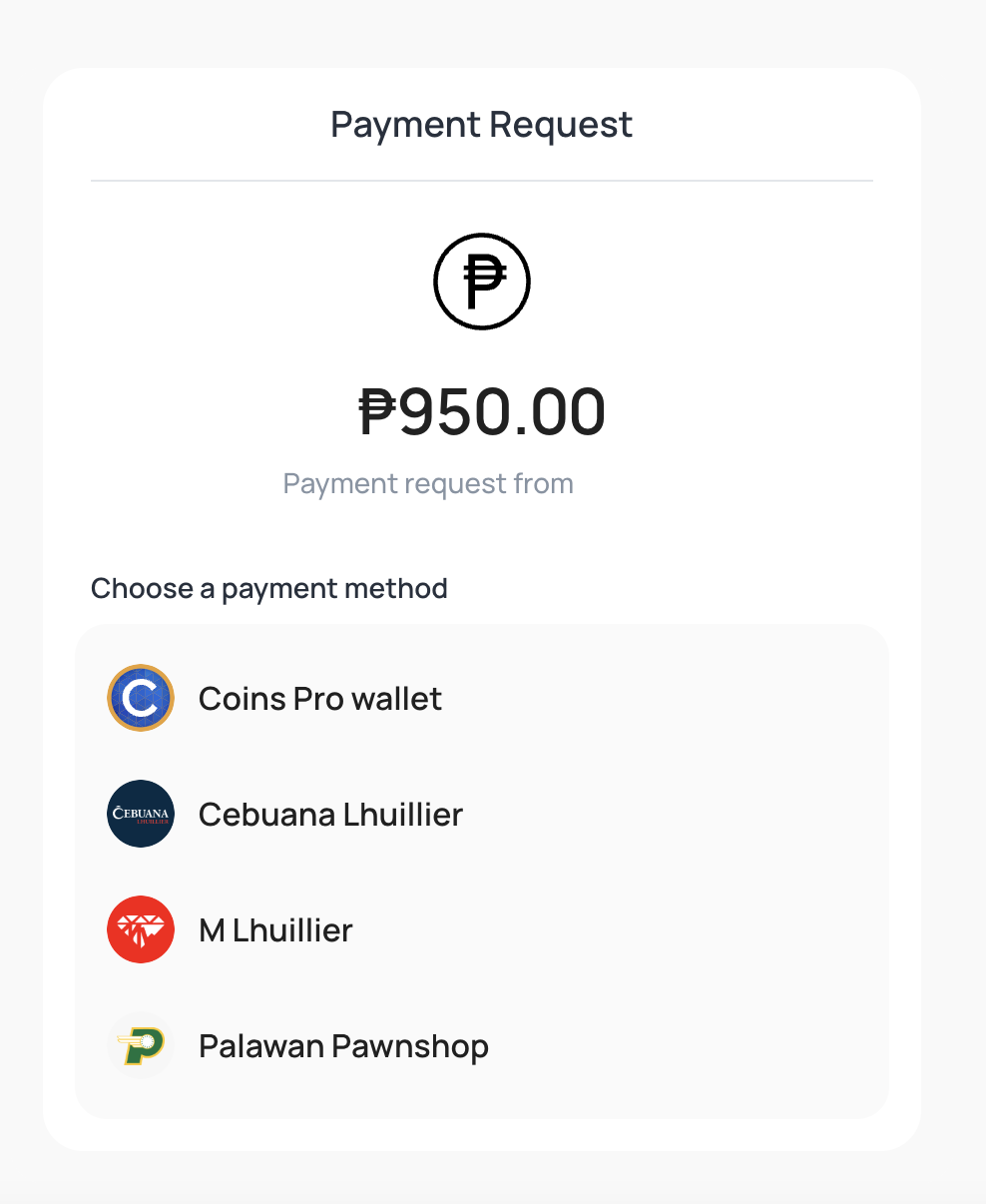This screenshot has height=1204, width=986.
Task: Click the word 'Cebuana' in the list label
Action: click(266, 815)
